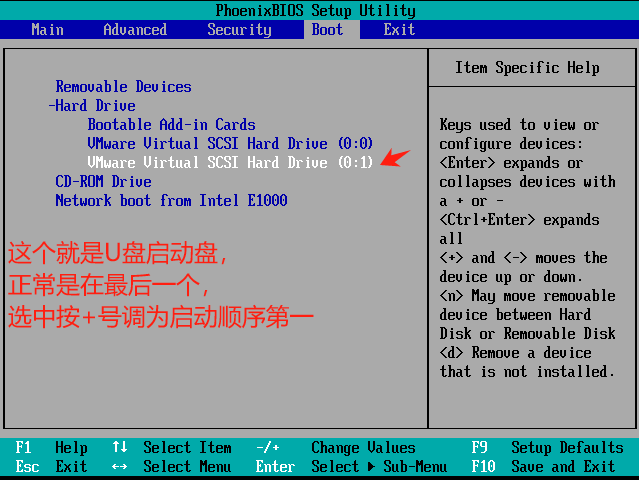Select Bootable Add-in Cards entry

[171, 125]
